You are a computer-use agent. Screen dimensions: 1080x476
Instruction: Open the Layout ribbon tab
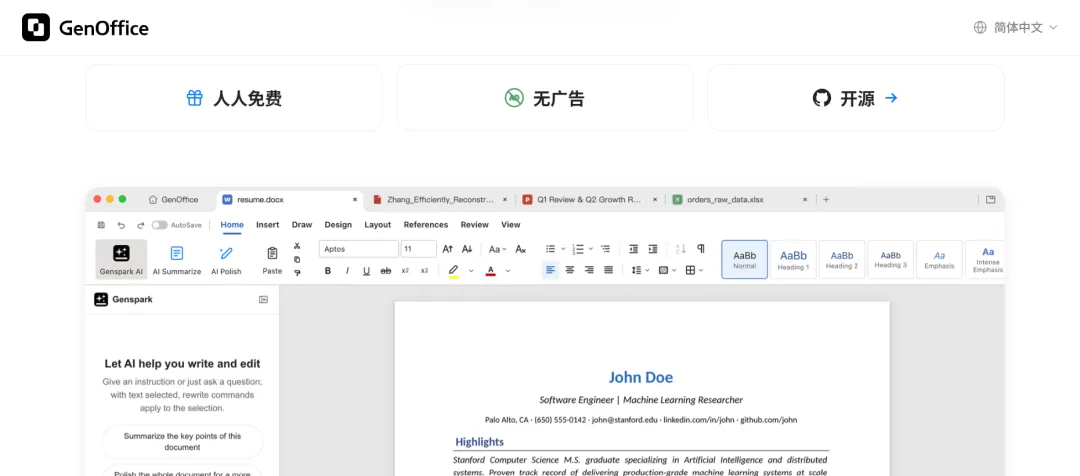point(377,225)
